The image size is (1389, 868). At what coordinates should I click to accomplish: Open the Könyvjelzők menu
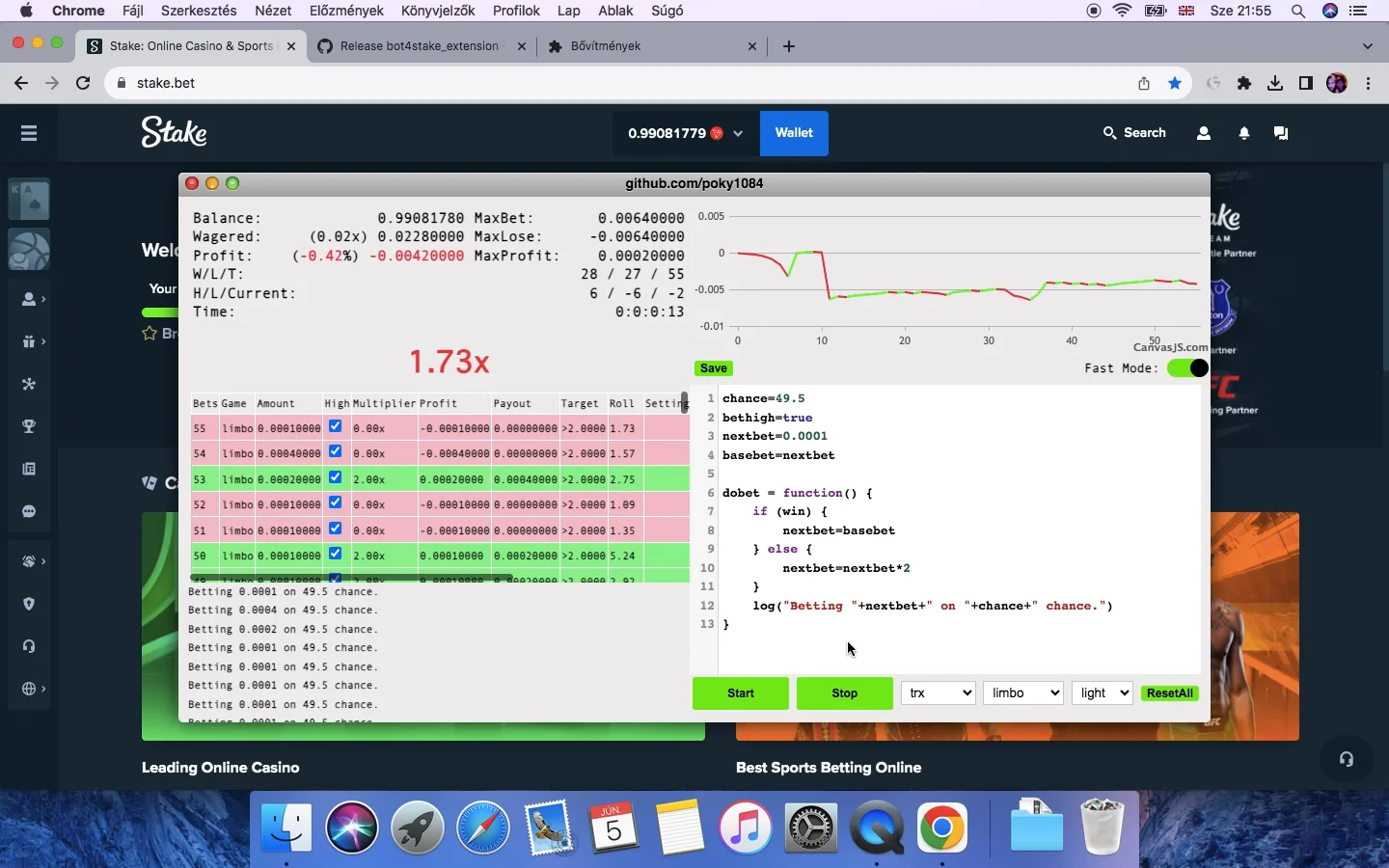438,11
